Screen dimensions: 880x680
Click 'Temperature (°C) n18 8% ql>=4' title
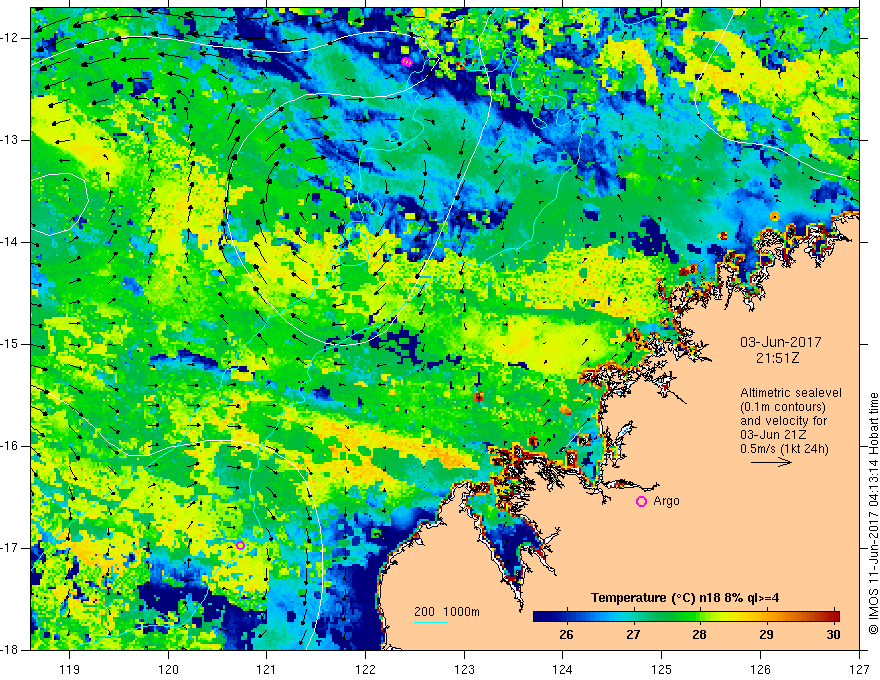685,598
